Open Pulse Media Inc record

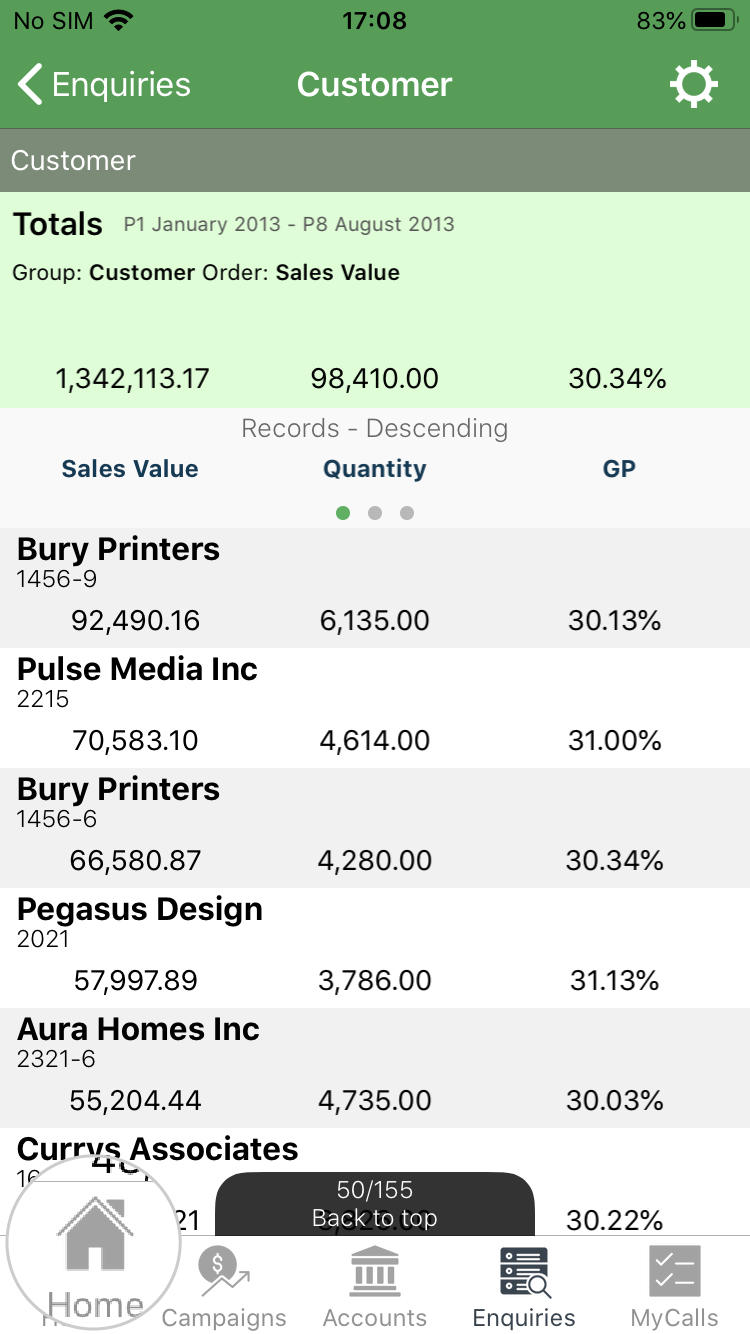coord(375,708)
